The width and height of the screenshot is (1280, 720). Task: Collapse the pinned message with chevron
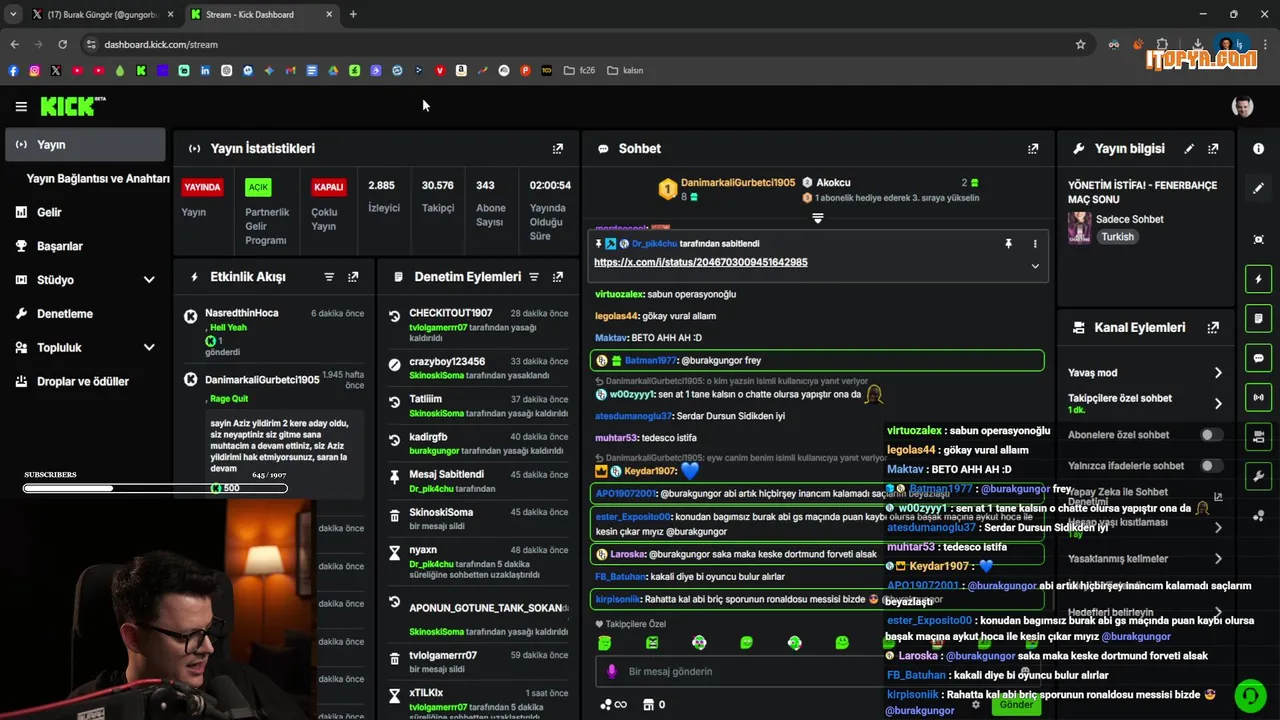1035,266
